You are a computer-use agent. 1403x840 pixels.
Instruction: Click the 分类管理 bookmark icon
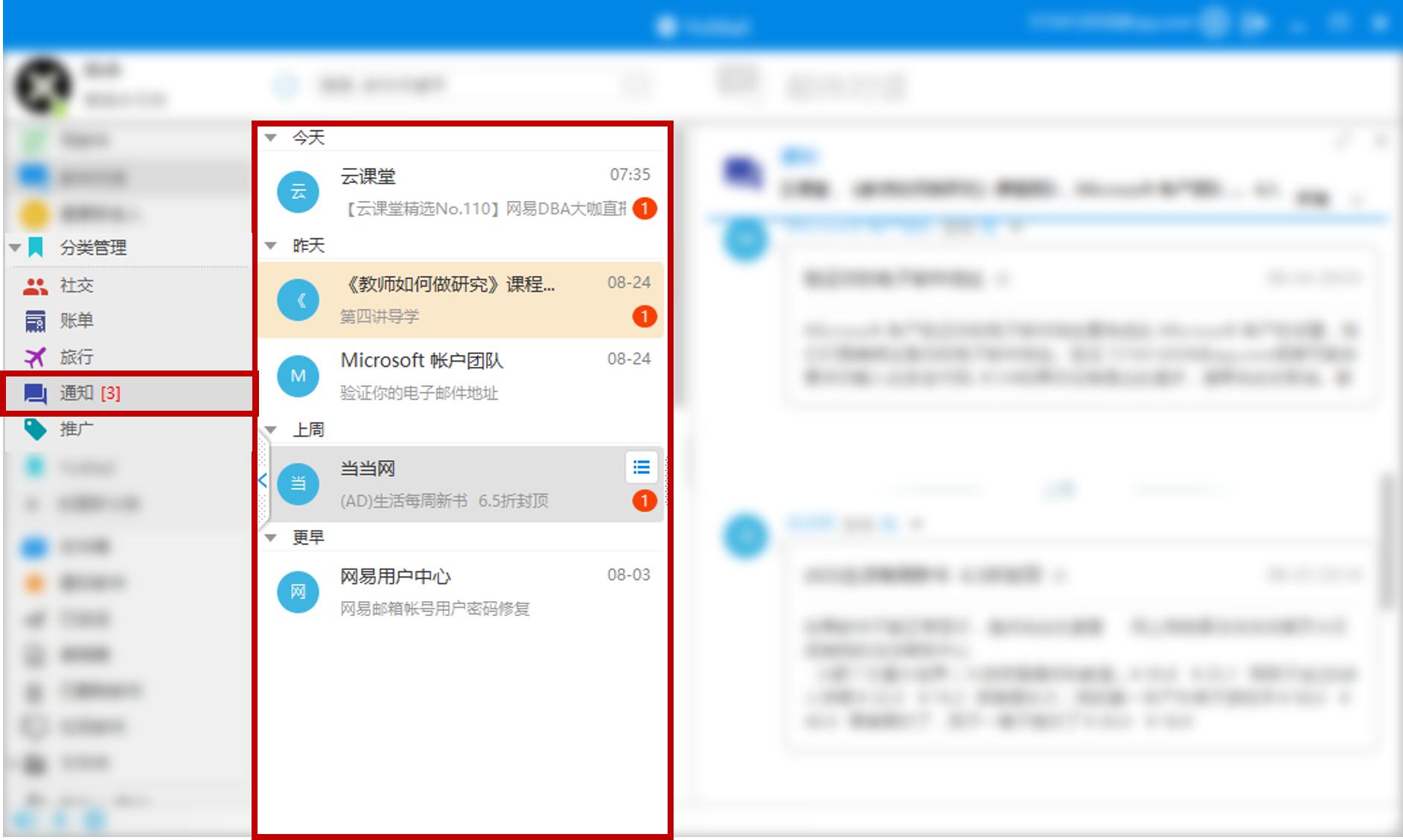point(36,248)
